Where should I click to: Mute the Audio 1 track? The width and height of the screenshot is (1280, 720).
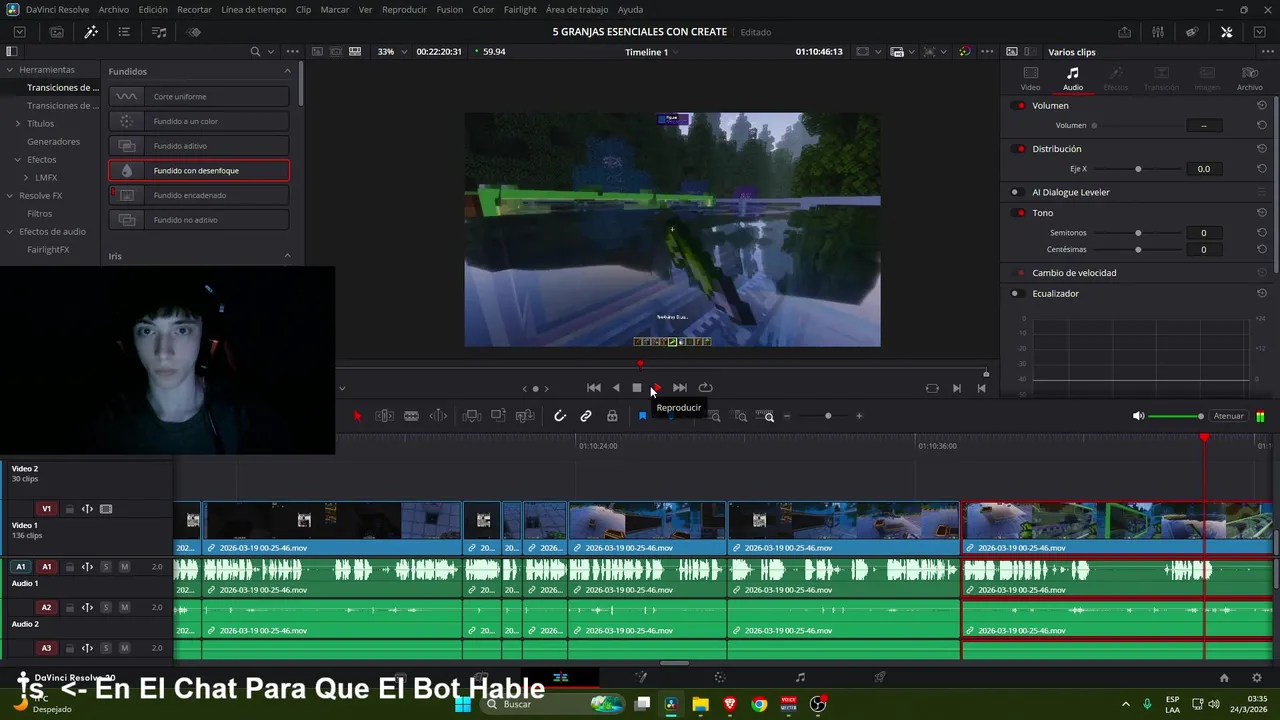point(125,567)
